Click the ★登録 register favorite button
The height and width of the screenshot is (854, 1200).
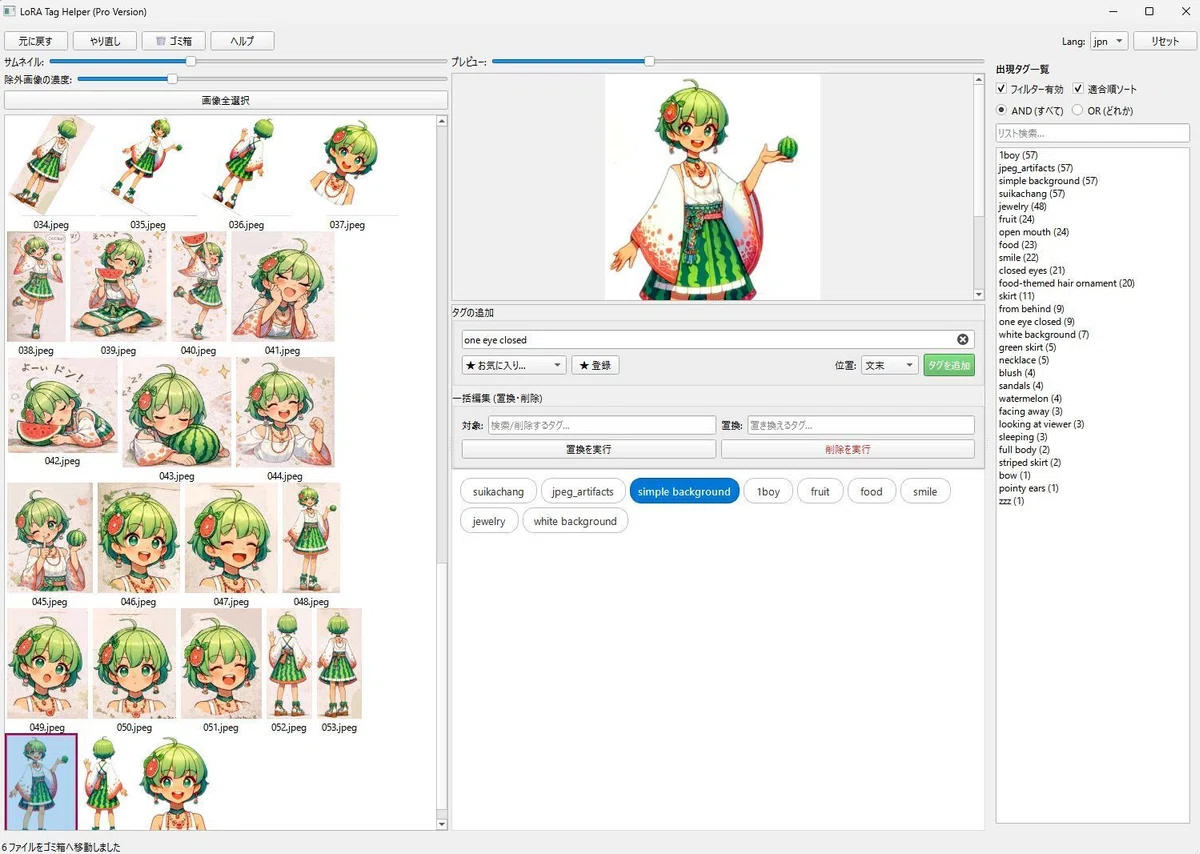[595, 365]
